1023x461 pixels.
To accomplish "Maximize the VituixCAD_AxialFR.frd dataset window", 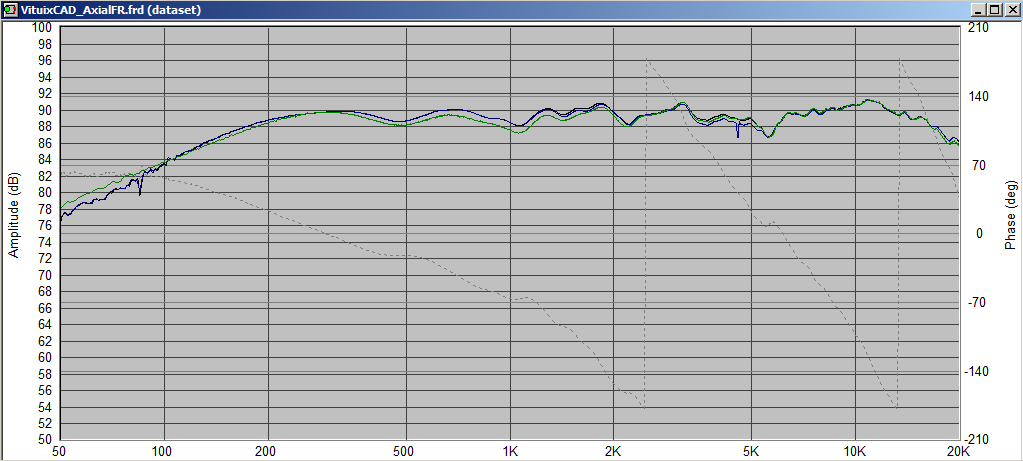I will click(x=994, y=10).
